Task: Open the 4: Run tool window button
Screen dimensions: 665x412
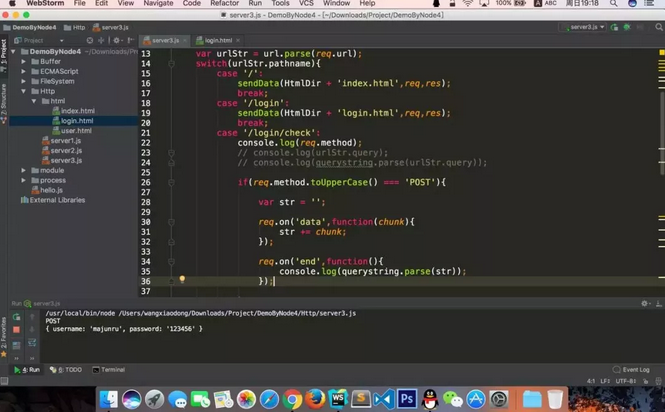Action: [x=27, y=370]
